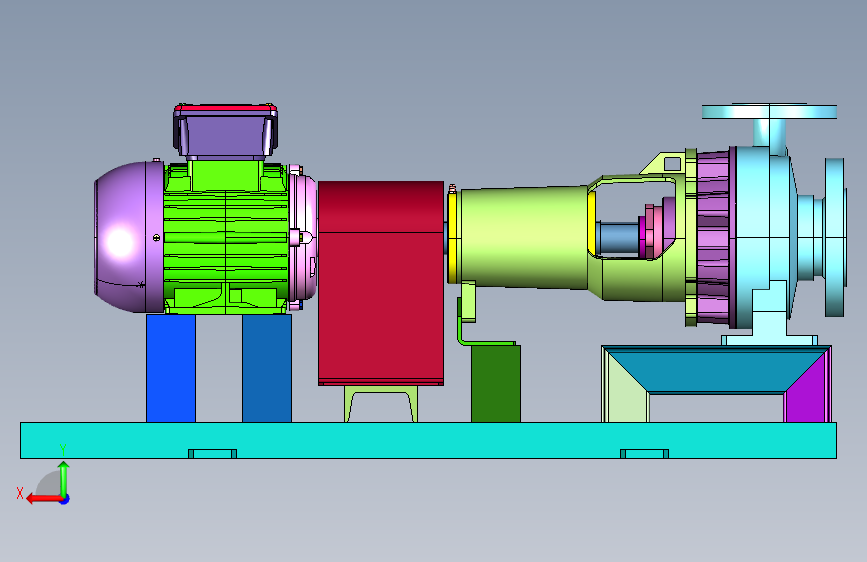Pick the purple ribbed adapter ring
Image resolution: width=867 pixels, height=562 pixels.
click(x=714, y=237)
